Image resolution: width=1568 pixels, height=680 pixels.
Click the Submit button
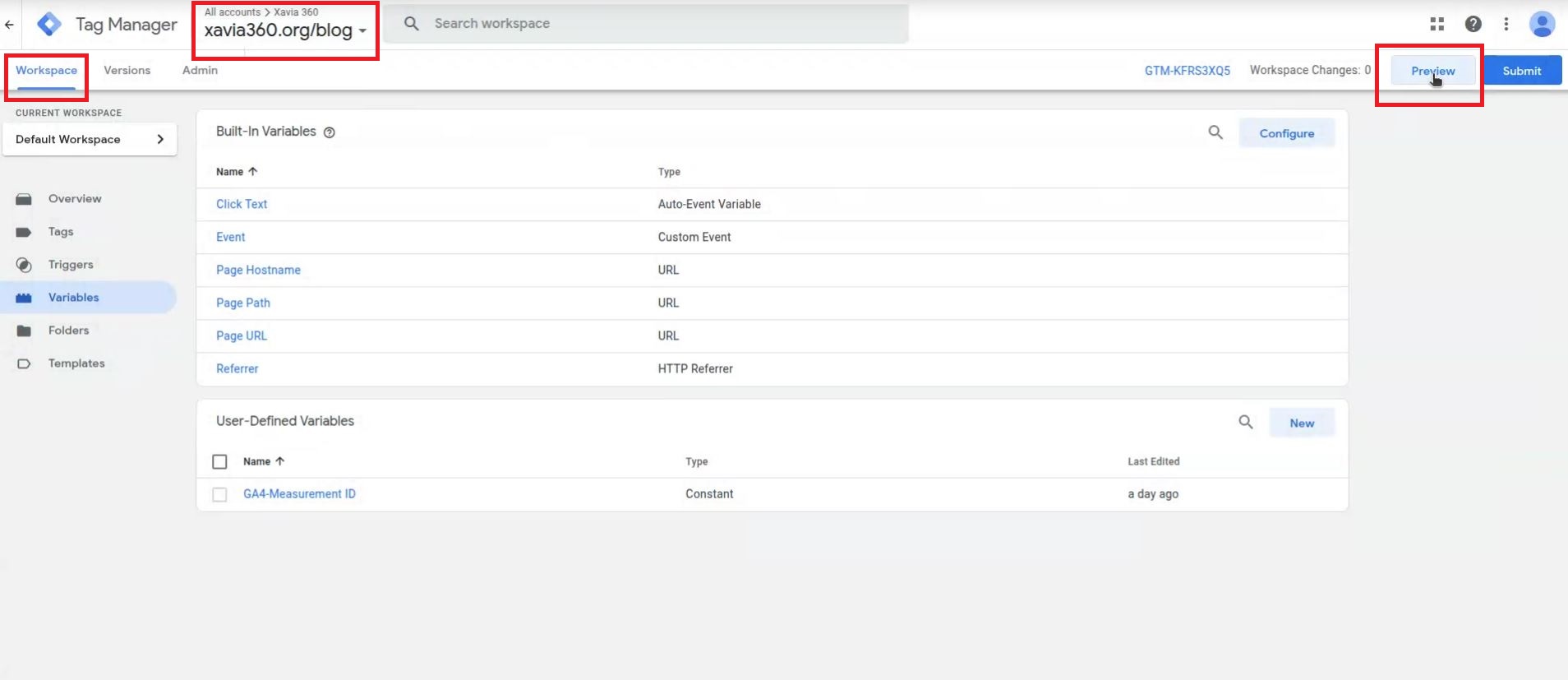click(x=1522, y=71)
